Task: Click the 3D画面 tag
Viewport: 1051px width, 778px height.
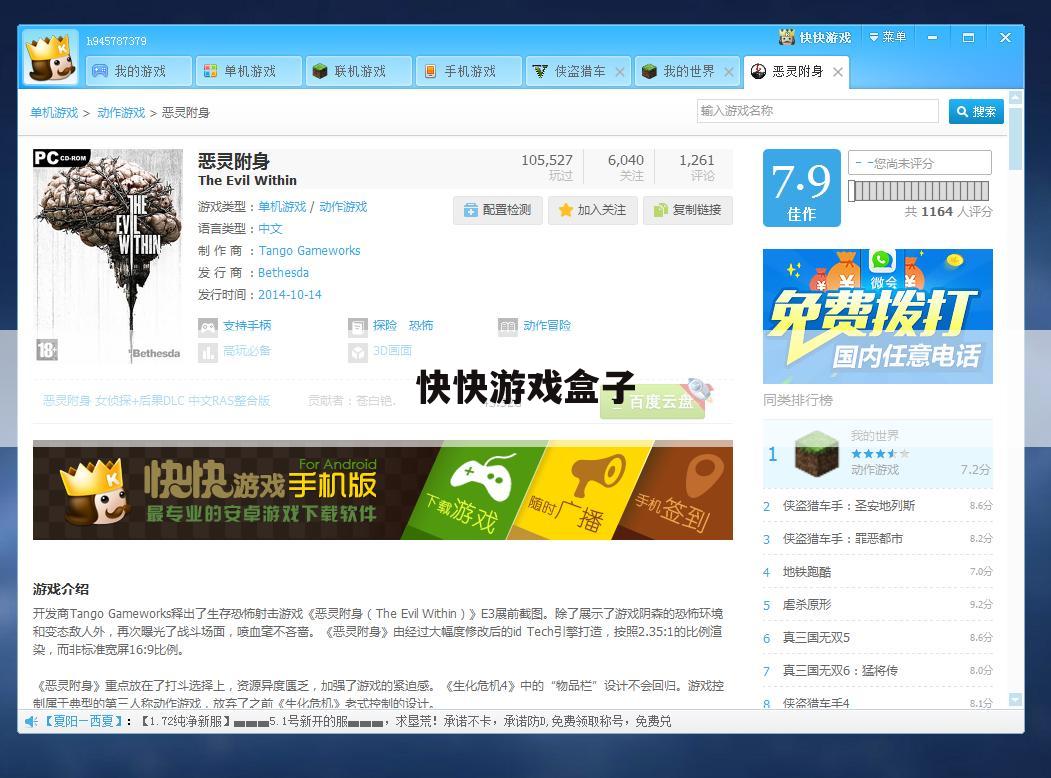Action: 392,351
